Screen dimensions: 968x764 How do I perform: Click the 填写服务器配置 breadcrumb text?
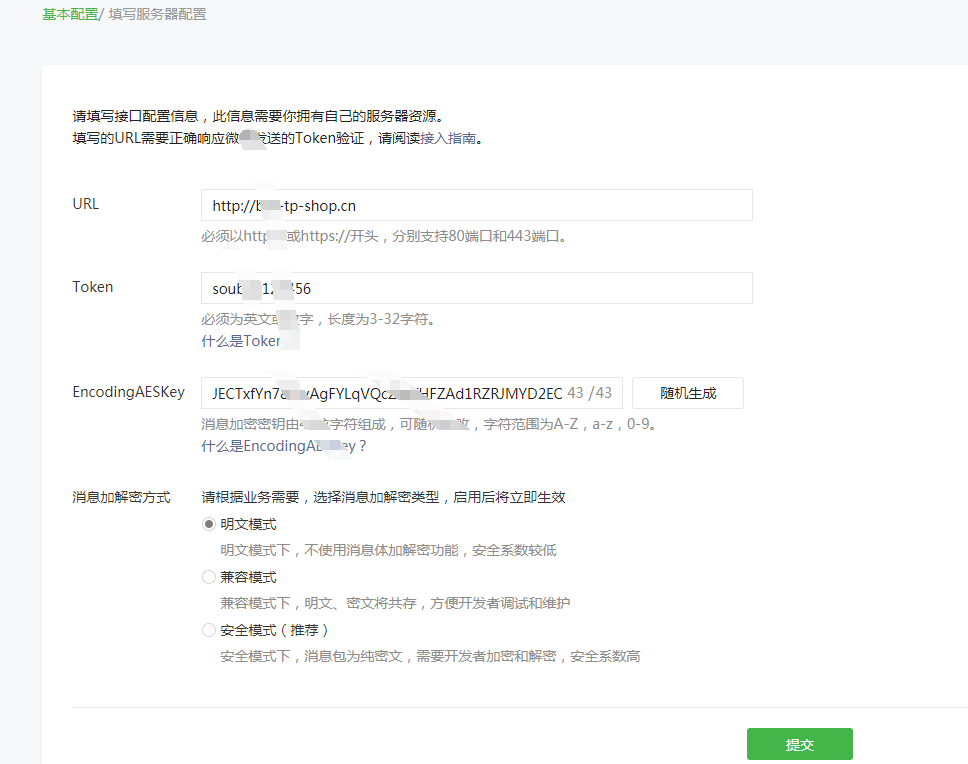157,15
